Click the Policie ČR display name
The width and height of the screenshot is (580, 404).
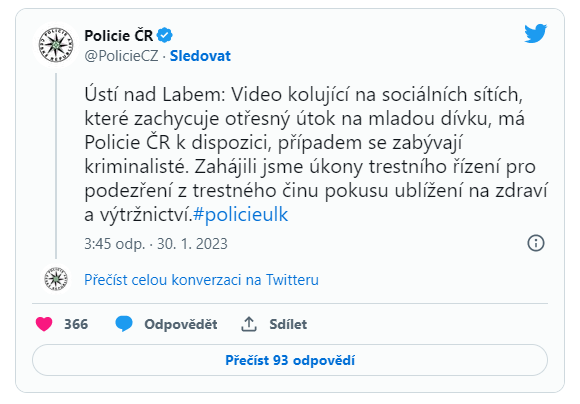pos(119,36)
